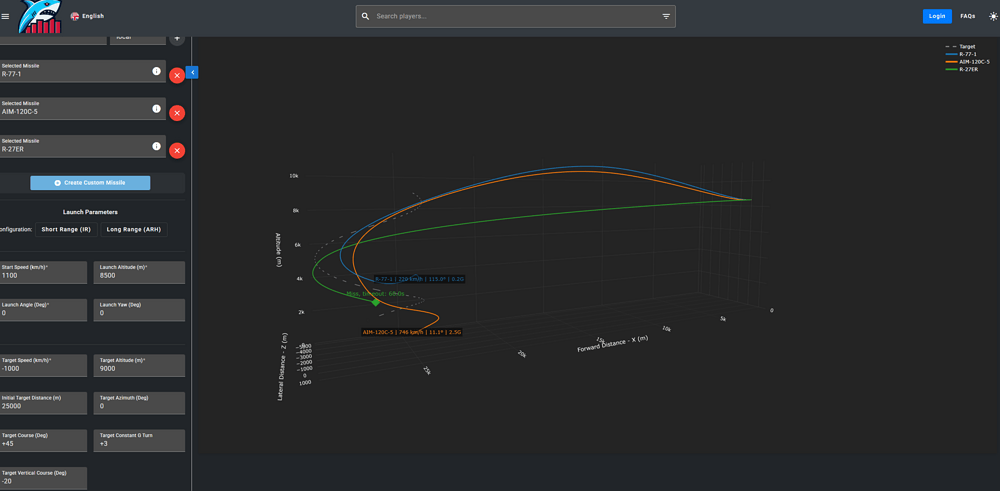This screenshot has width=1000, height=491.
Task: Select Long Range (ARH) configuration
Action: (x=134, y=229)
